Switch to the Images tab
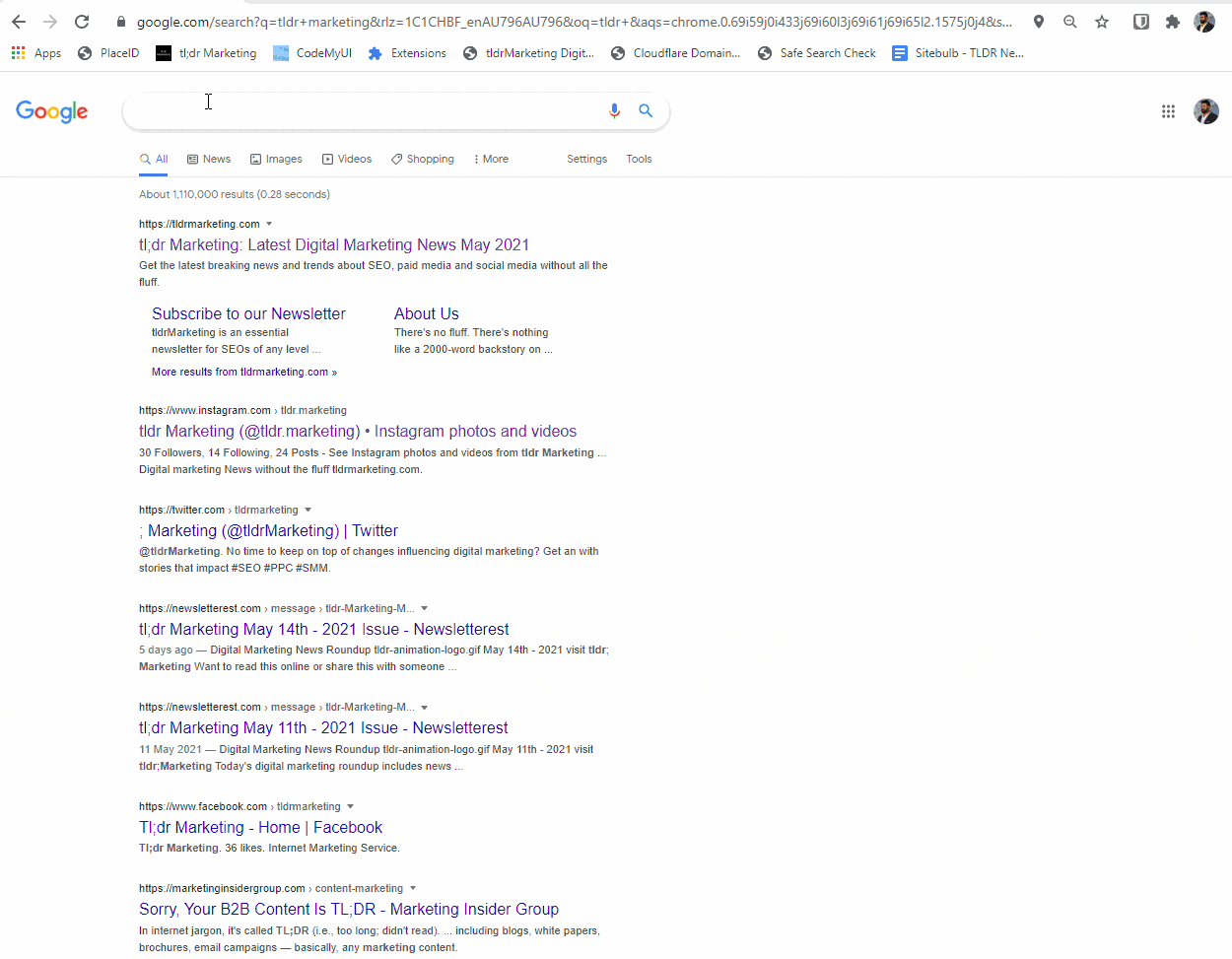 point(276,159)
